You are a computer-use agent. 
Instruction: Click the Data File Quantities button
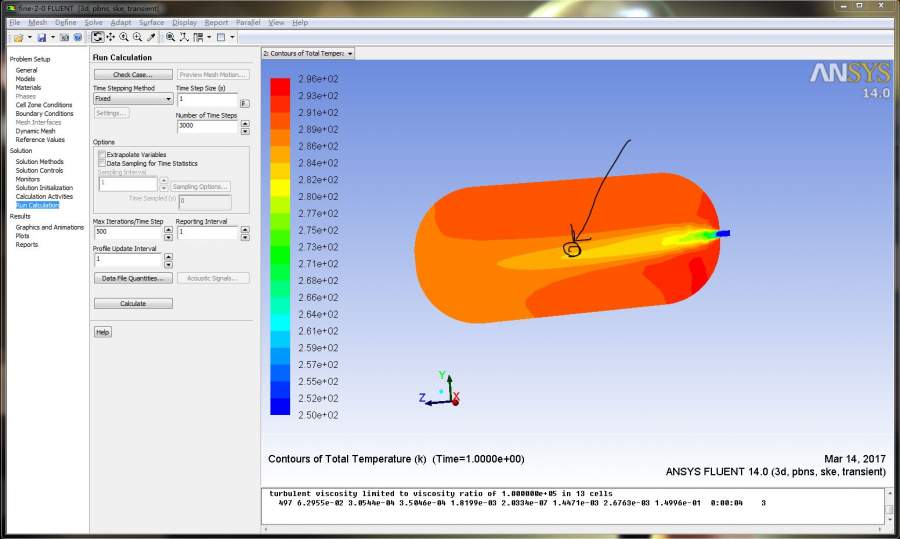click(x=133, y=278)
